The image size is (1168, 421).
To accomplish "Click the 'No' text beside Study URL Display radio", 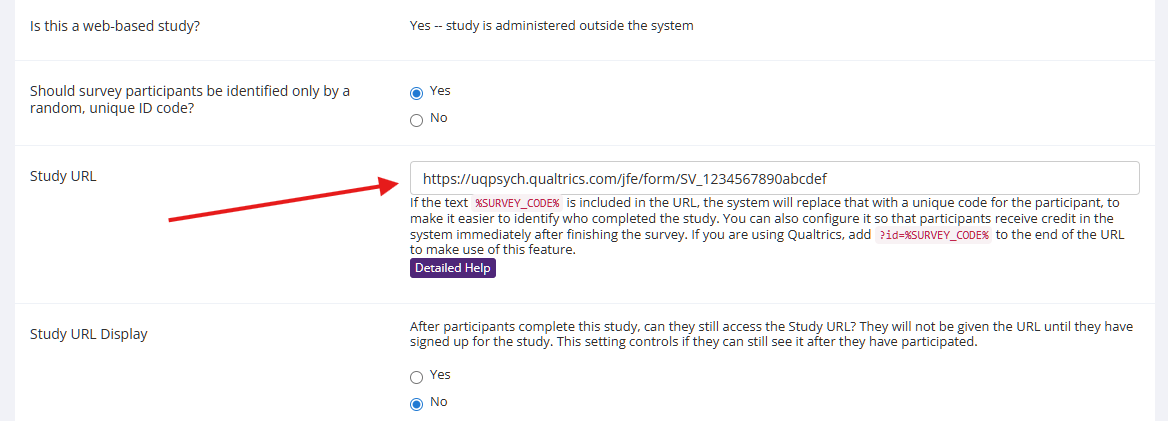I will coord(438,402).
